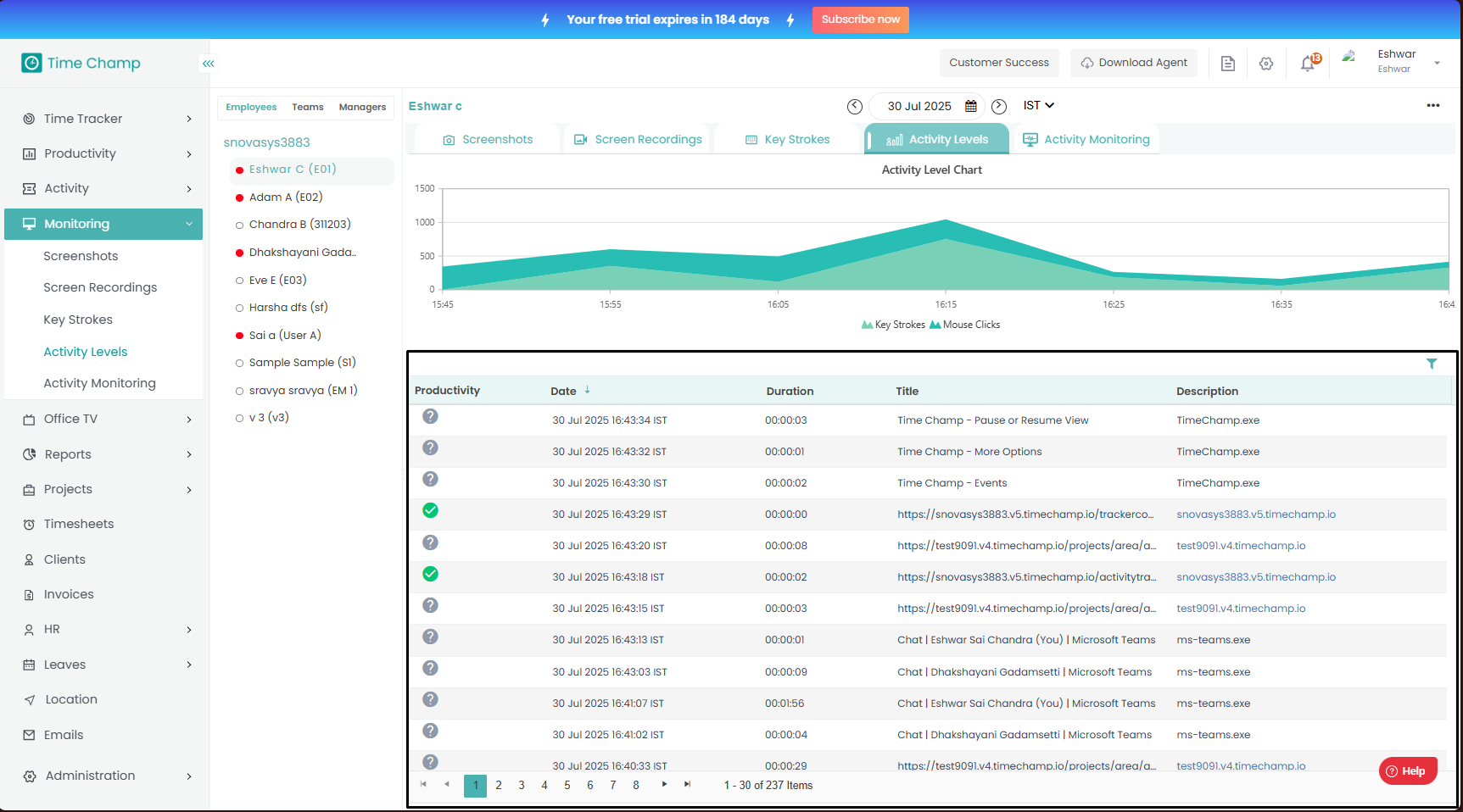Viewport: 1463px width, 812px height.
Task: Click the document report icon in header
Action: pyautogui.click(x=1227, y=64)
